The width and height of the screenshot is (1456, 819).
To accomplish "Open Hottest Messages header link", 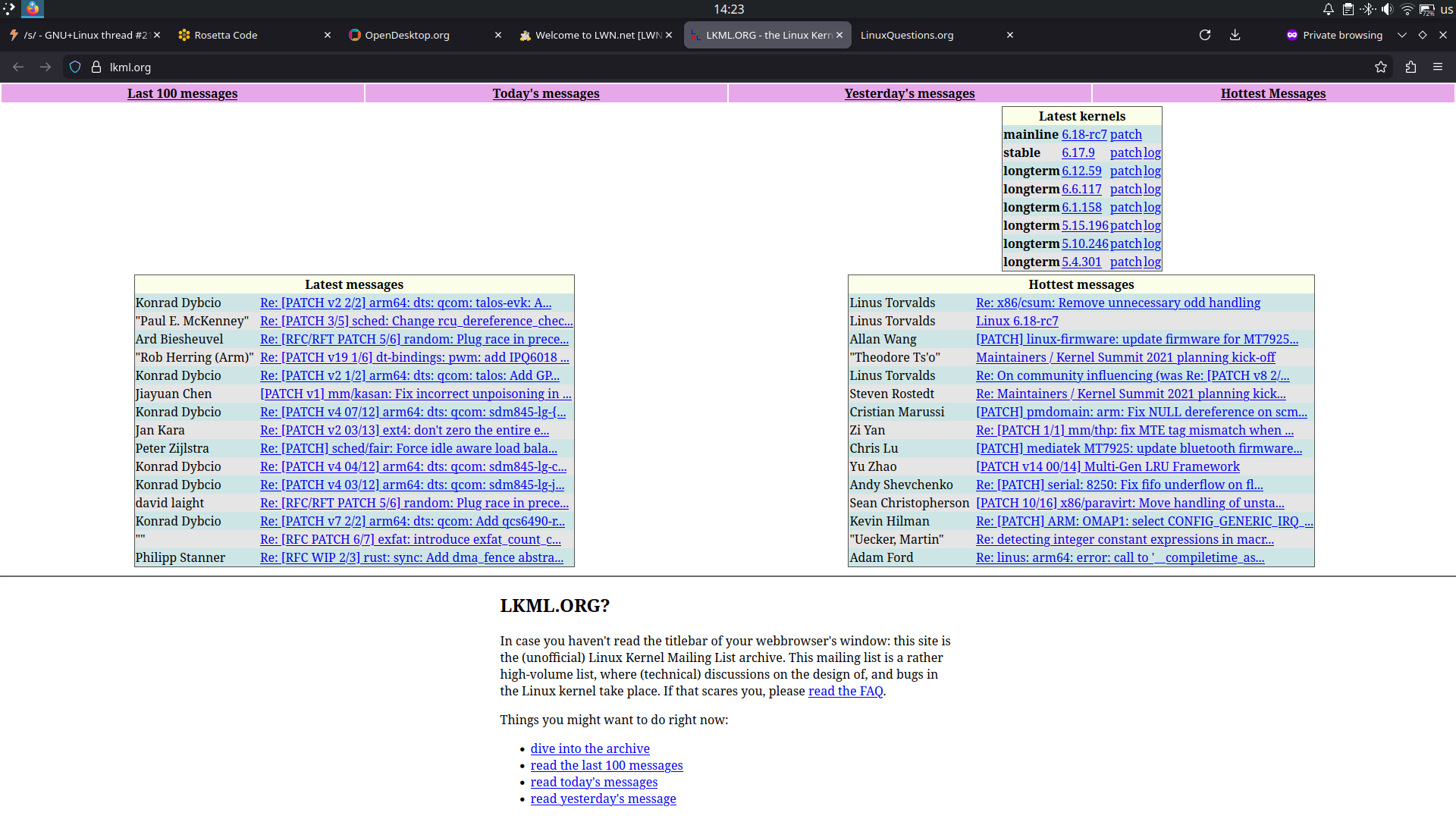I will coord(1272,93).
